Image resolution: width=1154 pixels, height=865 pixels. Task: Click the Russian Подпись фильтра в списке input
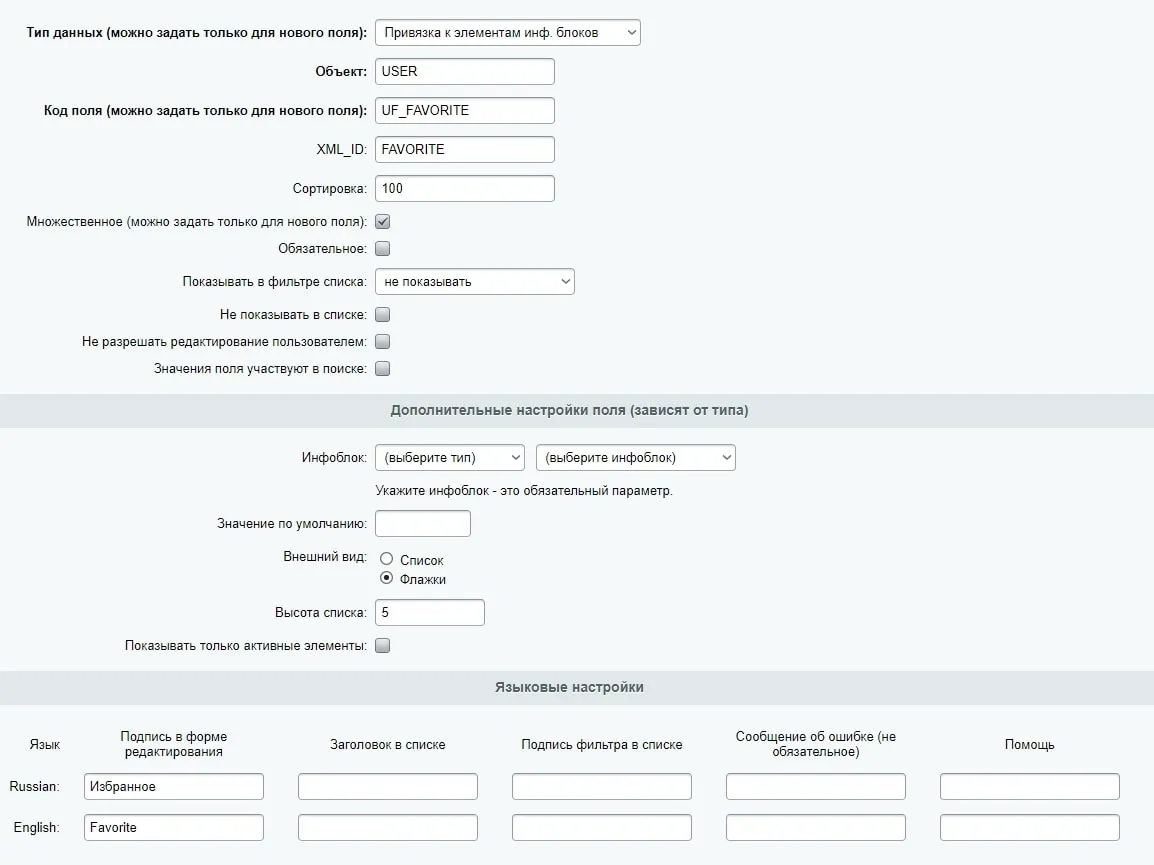pyautogui.click(x=602, y=786)
